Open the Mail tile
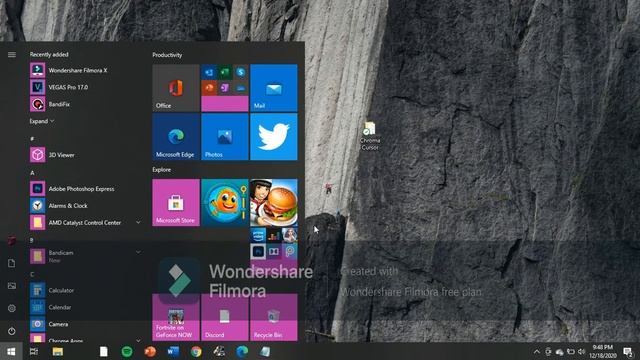640x360 pixels. 274,88
